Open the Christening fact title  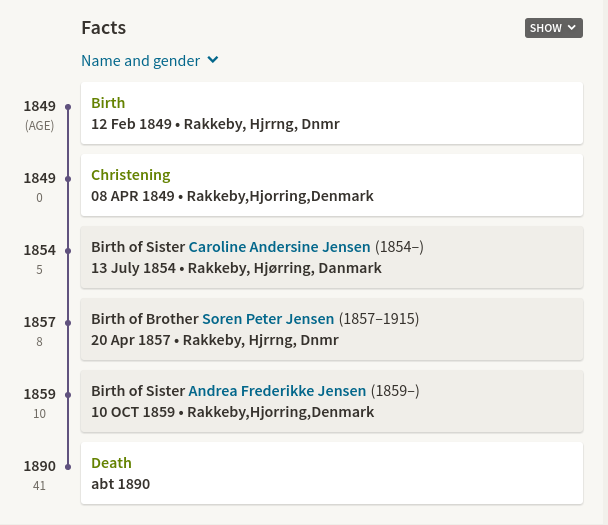(130, 175)
